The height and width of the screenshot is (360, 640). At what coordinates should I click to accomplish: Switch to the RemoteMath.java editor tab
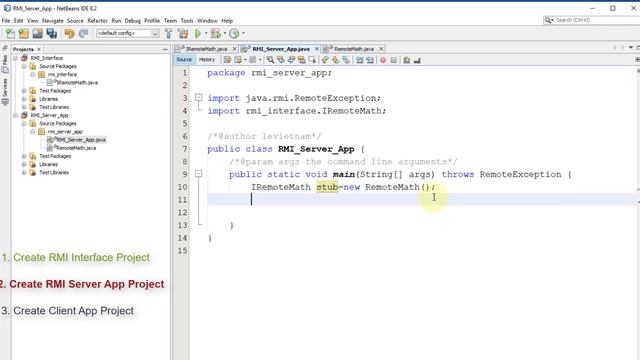click(353, 49)
